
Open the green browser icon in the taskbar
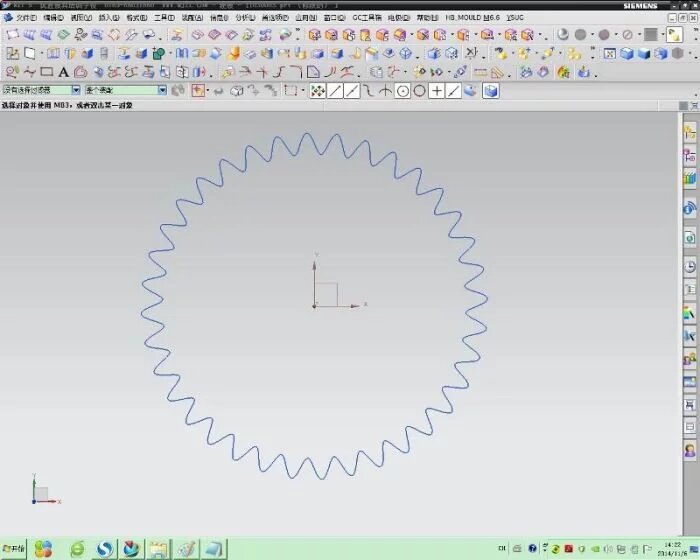pyautogui.click(x=77, y=549)
